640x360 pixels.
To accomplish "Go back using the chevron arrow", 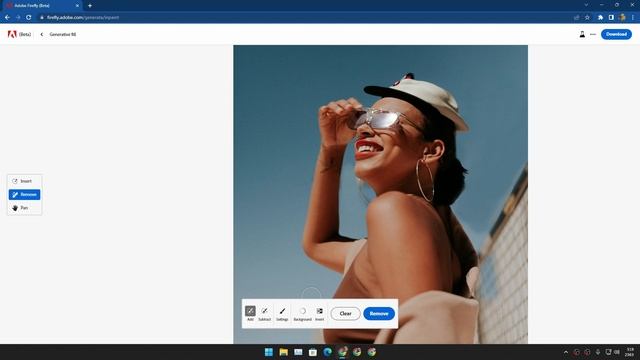I will [x=42, y=34].
